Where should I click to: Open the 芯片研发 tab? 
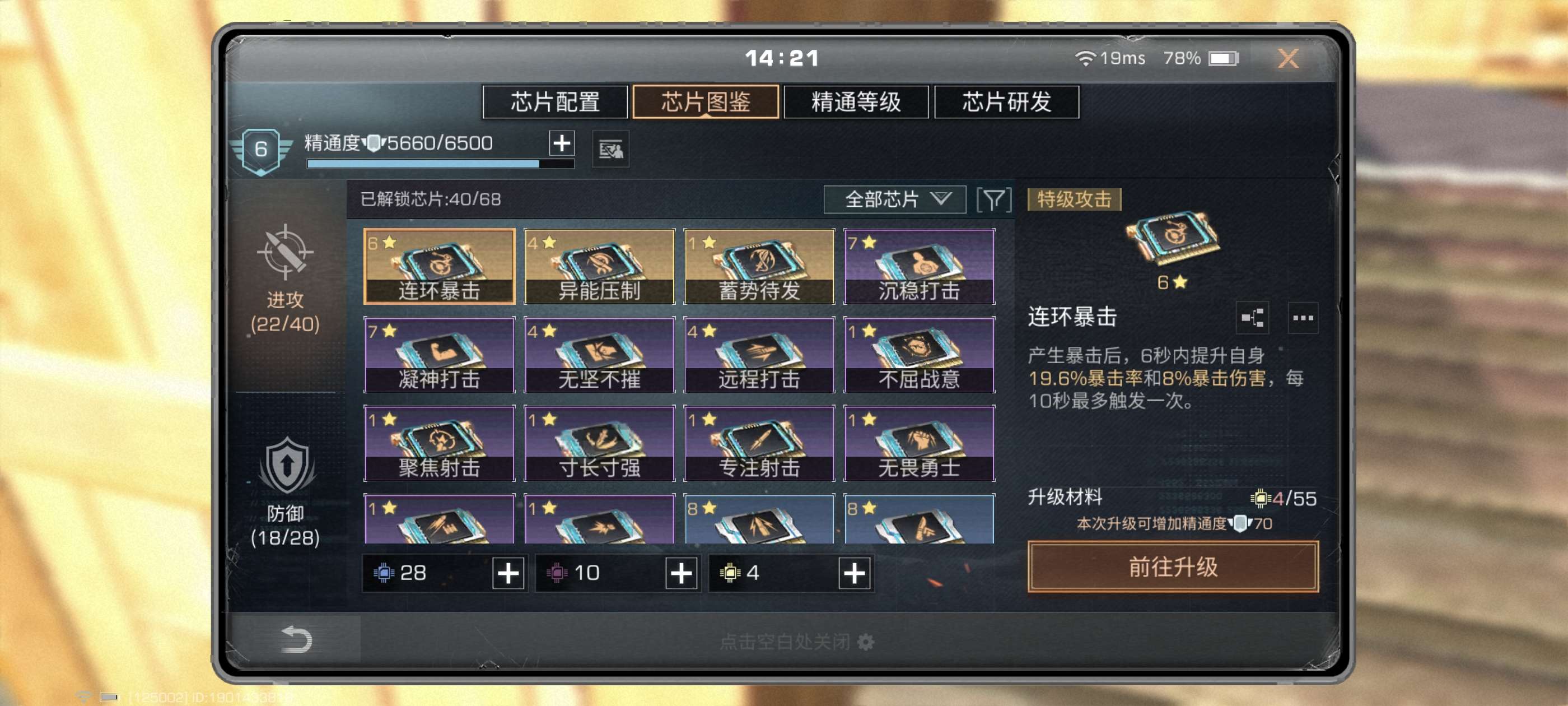[x=1006, y=102]
